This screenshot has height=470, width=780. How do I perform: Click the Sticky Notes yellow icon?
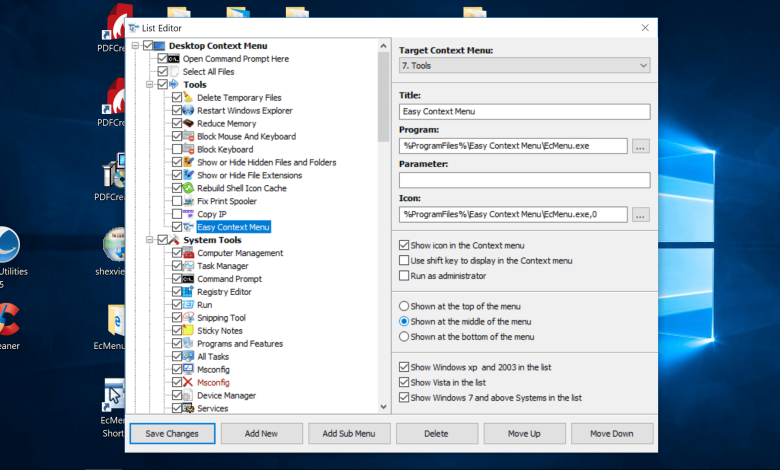(188, 330)
